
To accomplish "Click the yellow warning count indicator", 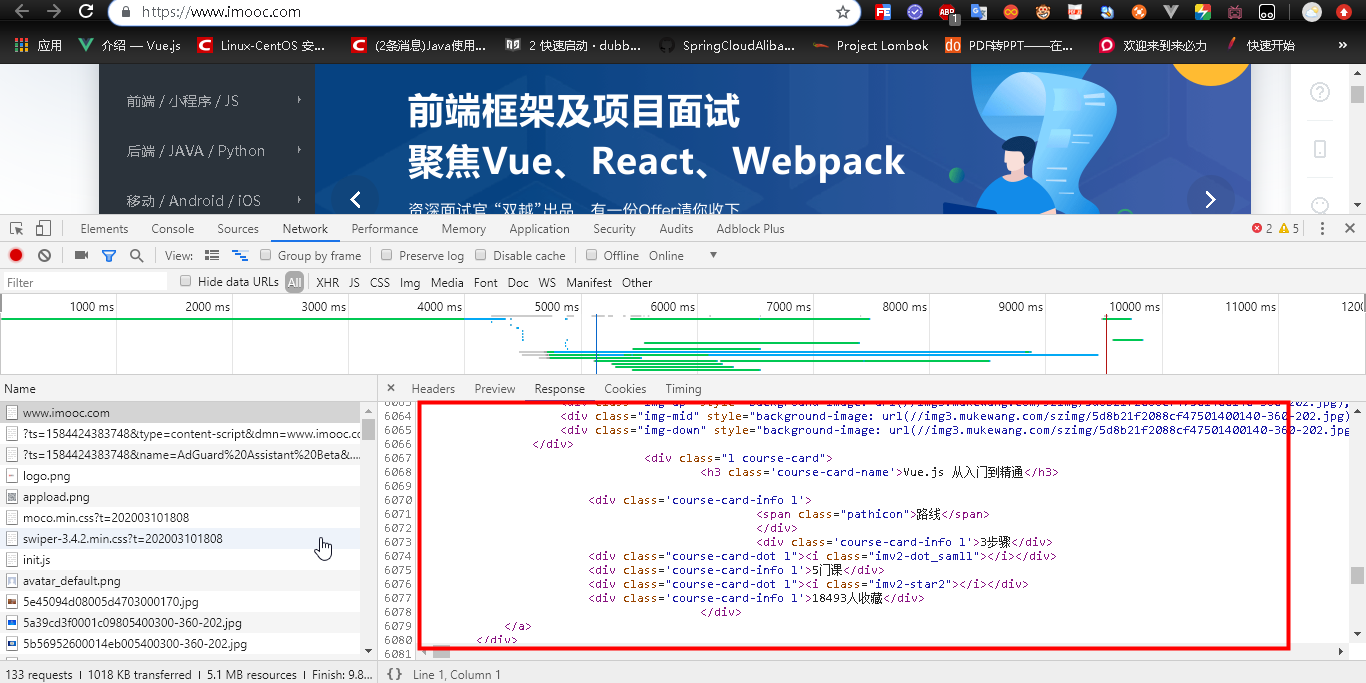I will (1289, 228).
